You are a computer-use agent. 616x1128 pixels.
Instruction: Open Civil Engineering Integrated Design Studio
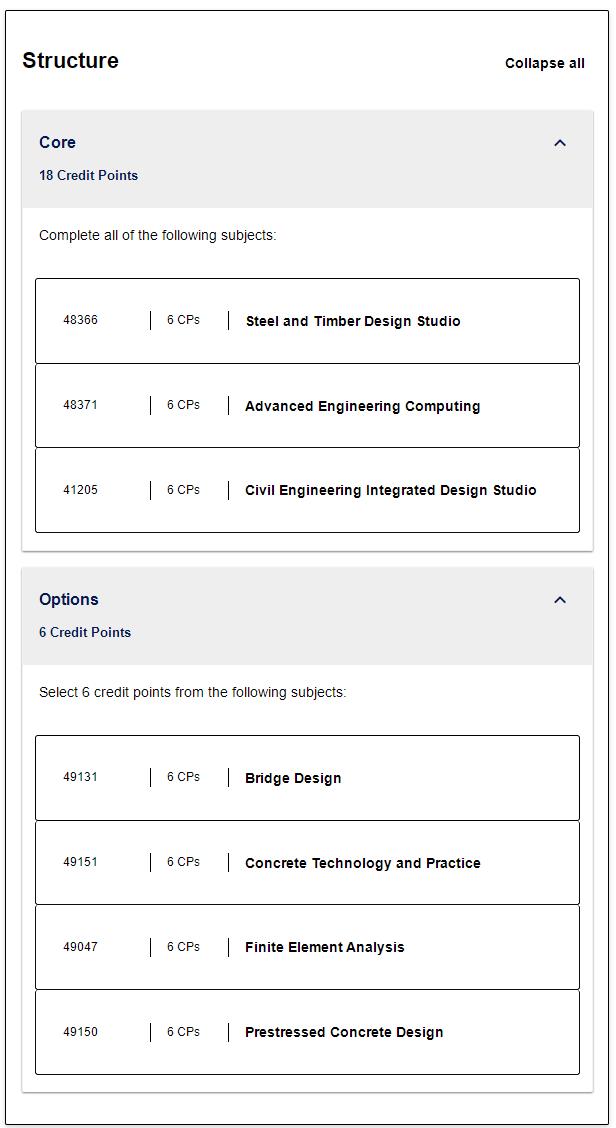click(x=390, y=490)
